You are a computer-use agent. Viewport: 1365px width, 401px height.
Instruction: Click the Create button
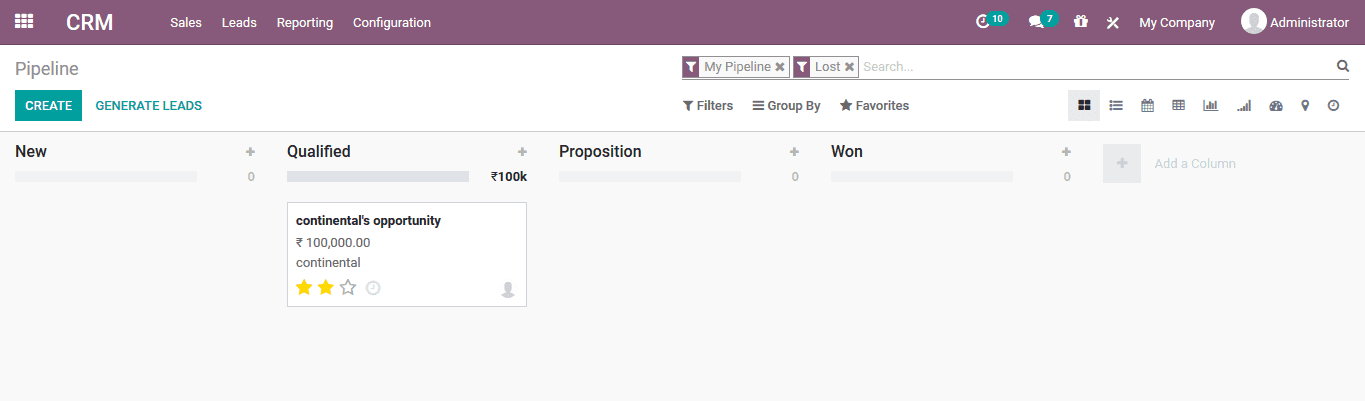(48, 105)
